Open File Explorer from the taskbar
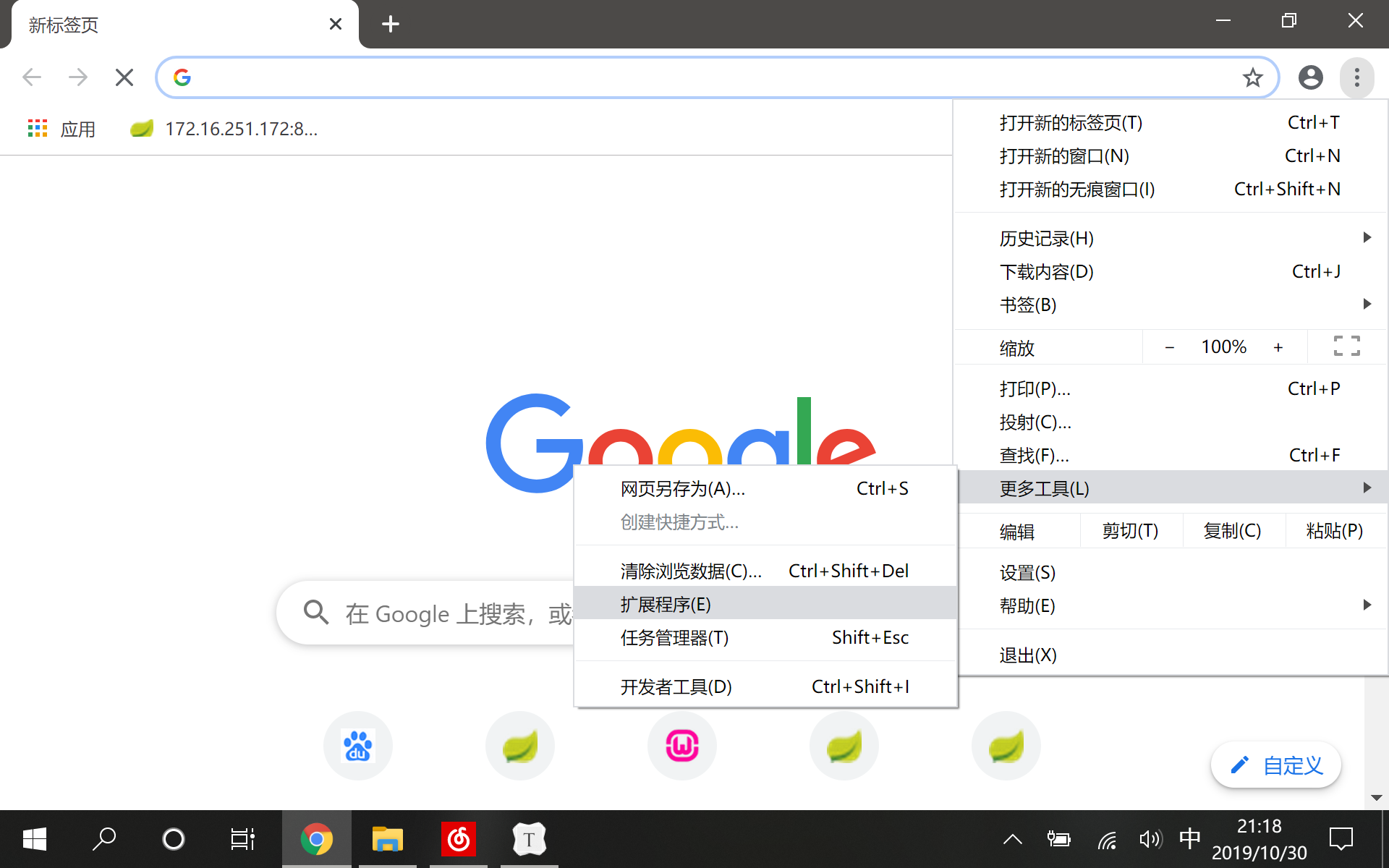The image size is (1389, 868). pos(388,839)
